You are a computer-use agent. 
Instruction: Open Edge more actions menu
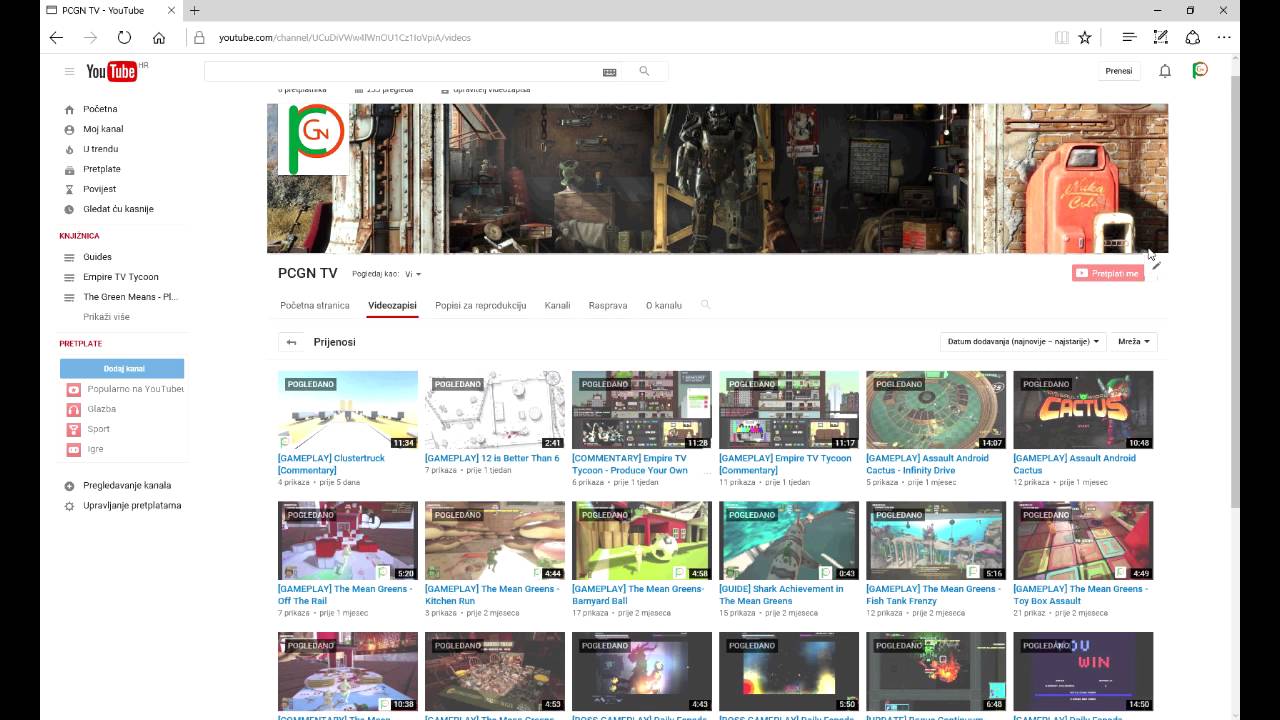[x=1224, y=37]
